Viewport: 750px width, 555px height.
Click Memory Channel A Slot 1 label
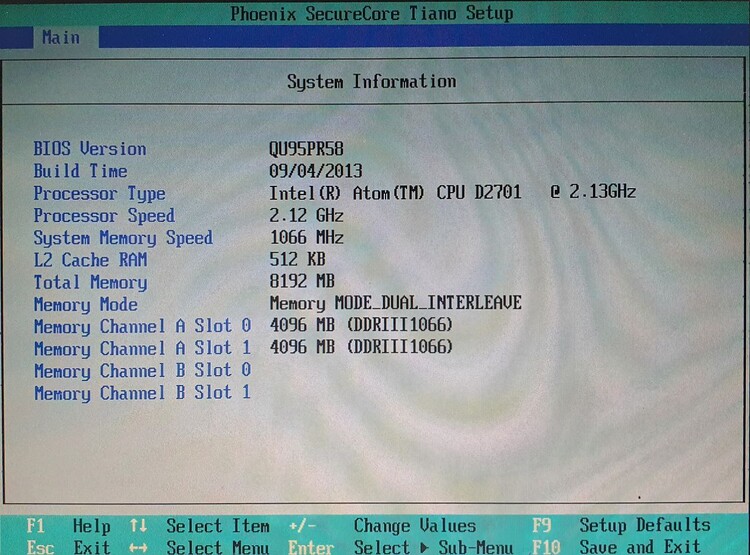tap(143, 349)
